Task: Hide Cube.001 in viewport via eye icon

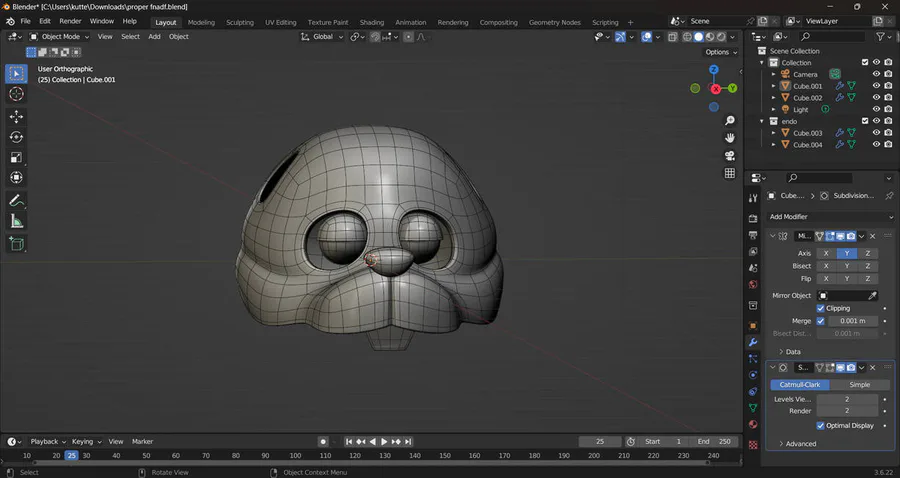Action: click(876, 86)
